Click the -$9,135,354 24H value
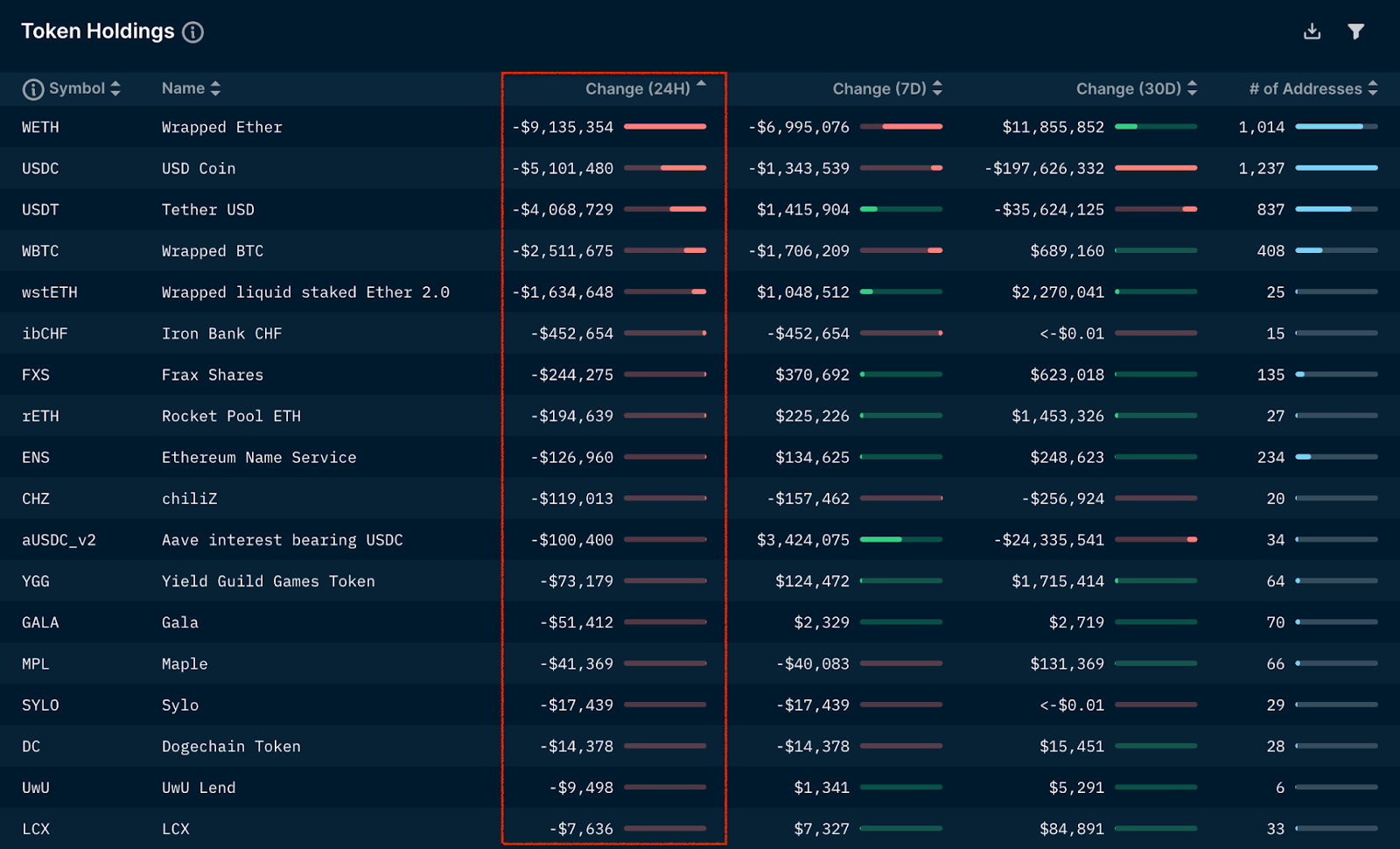Viewport: 1400px width, 849px height. point(563,128)
